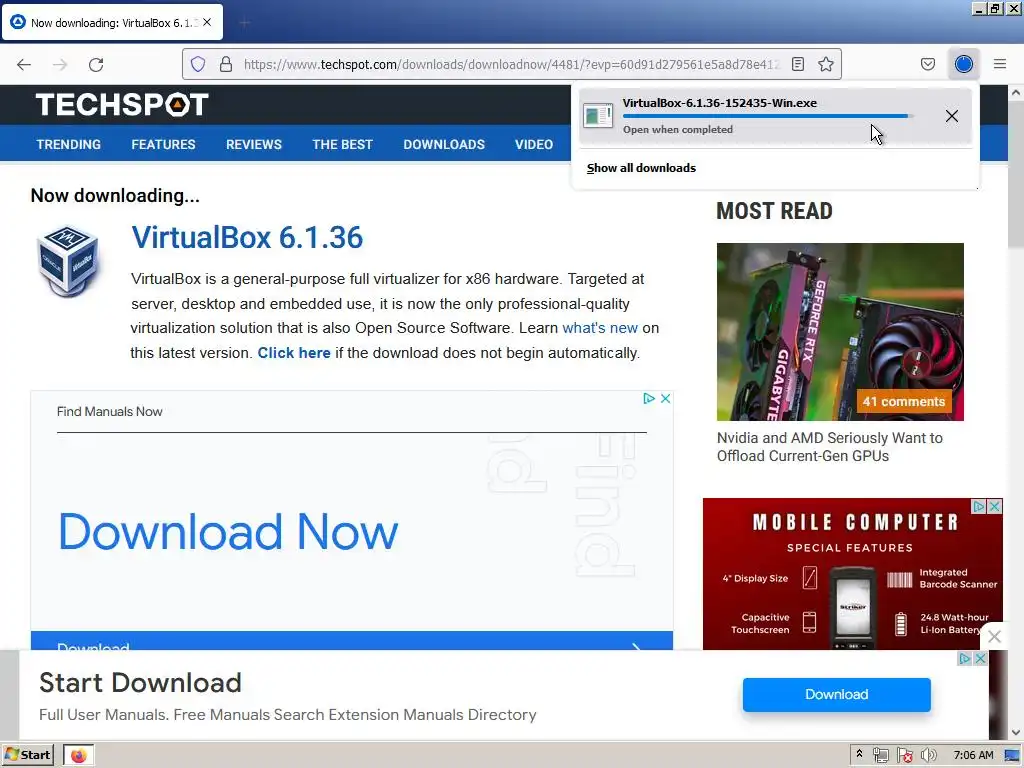1024x768 pixels.
Task: Open the DOWNLOADS section
Action: 444,144
